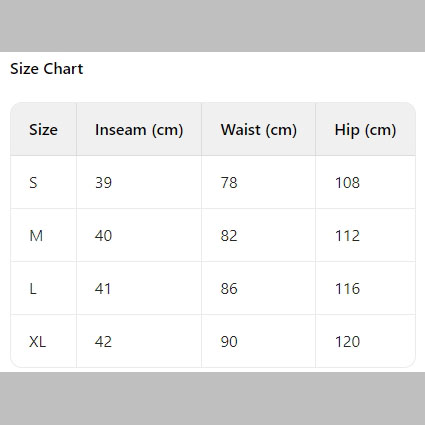Select the S size cell
Viewport: 425px width, 425px height.
click(44, 182)
